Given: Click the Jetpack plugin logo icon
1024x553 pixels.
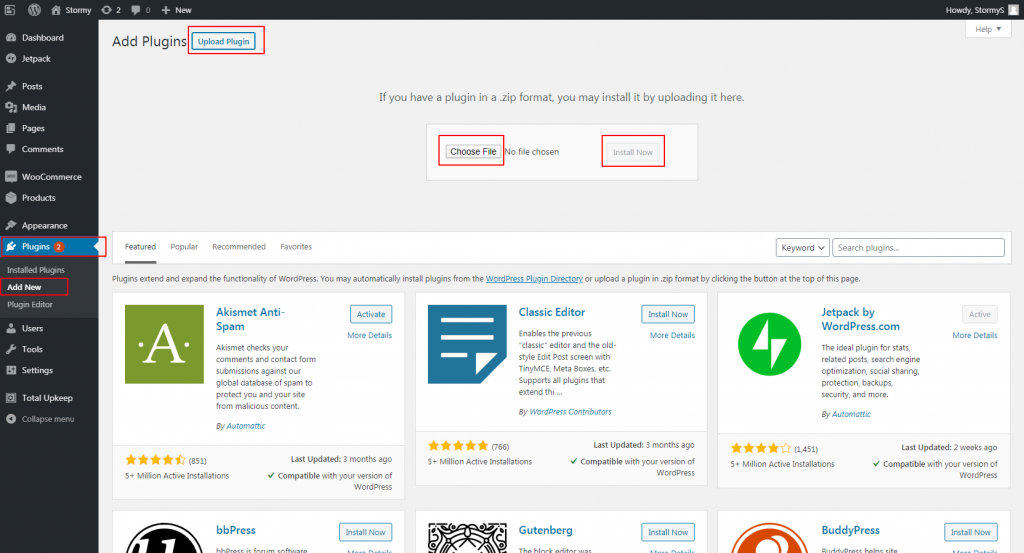Looking at the screenshot, I should click(770, 345).
